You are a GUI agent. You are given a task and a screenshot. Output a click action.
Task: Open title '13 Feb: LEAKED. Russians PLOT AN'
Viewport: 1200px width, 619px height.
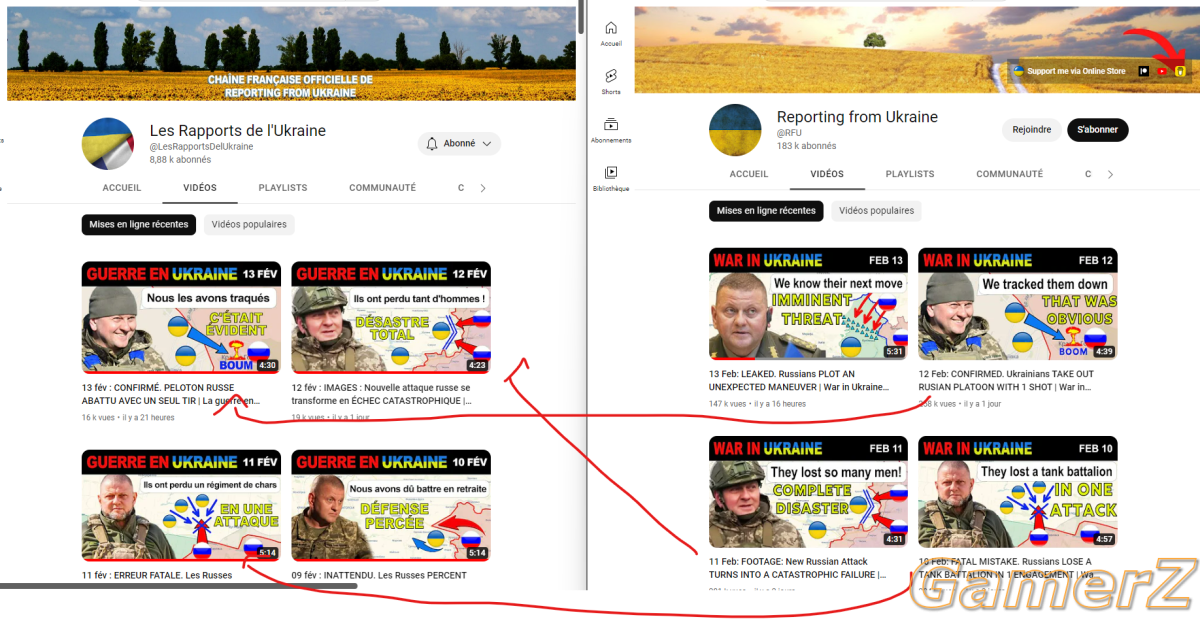pyautogui.click(x=797, y=380)
